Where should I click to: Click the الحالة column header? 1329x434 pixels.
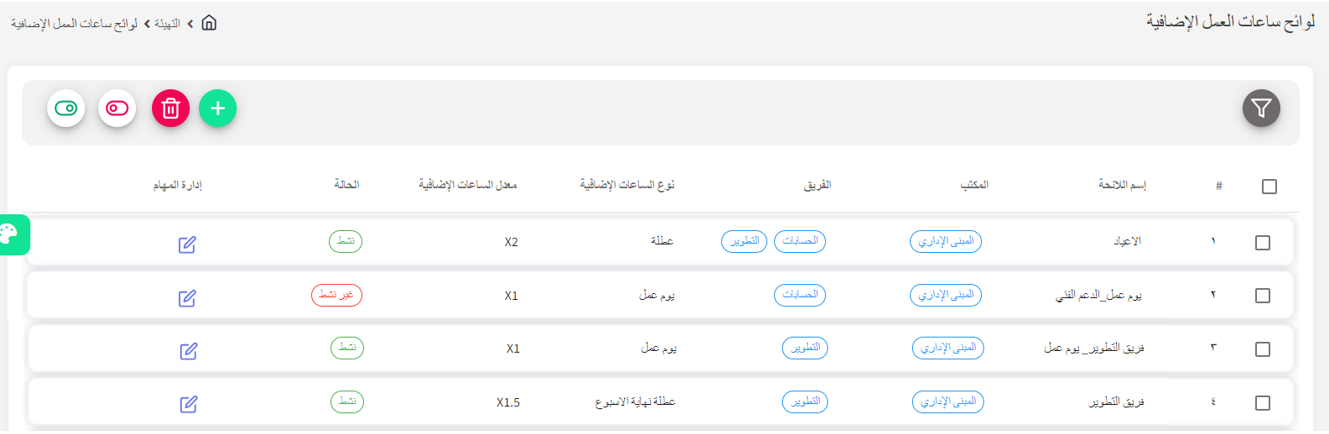346,186
